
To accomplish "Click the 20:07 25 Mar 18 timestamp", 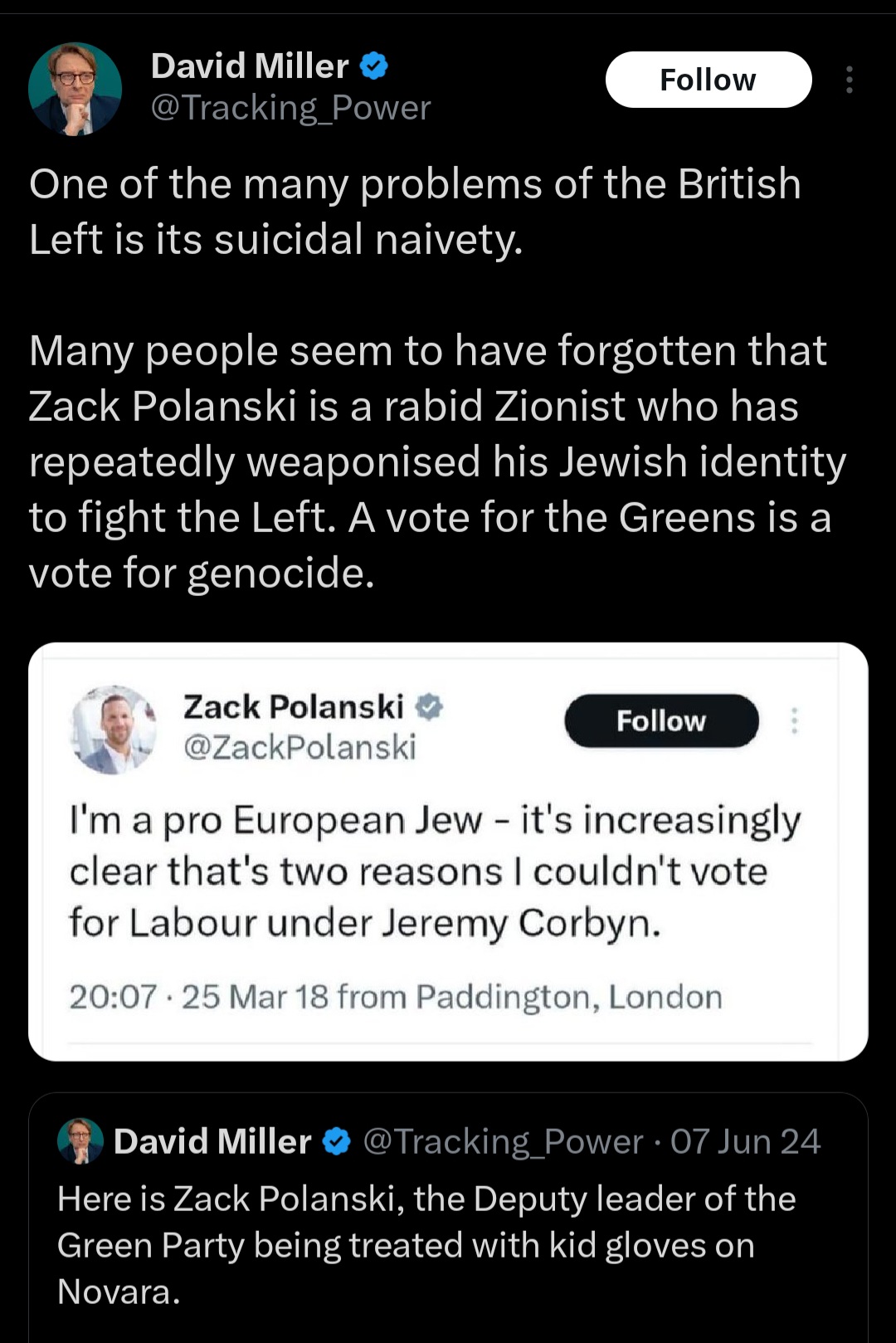I will (395, 997).
